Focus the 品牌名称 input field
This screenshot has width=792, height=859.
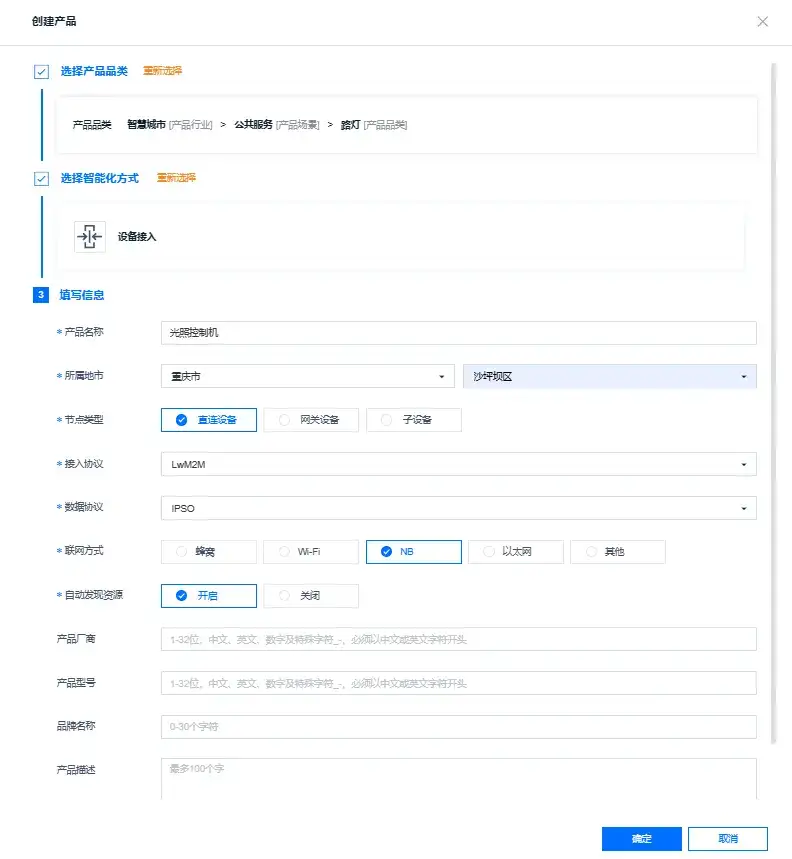458,726
